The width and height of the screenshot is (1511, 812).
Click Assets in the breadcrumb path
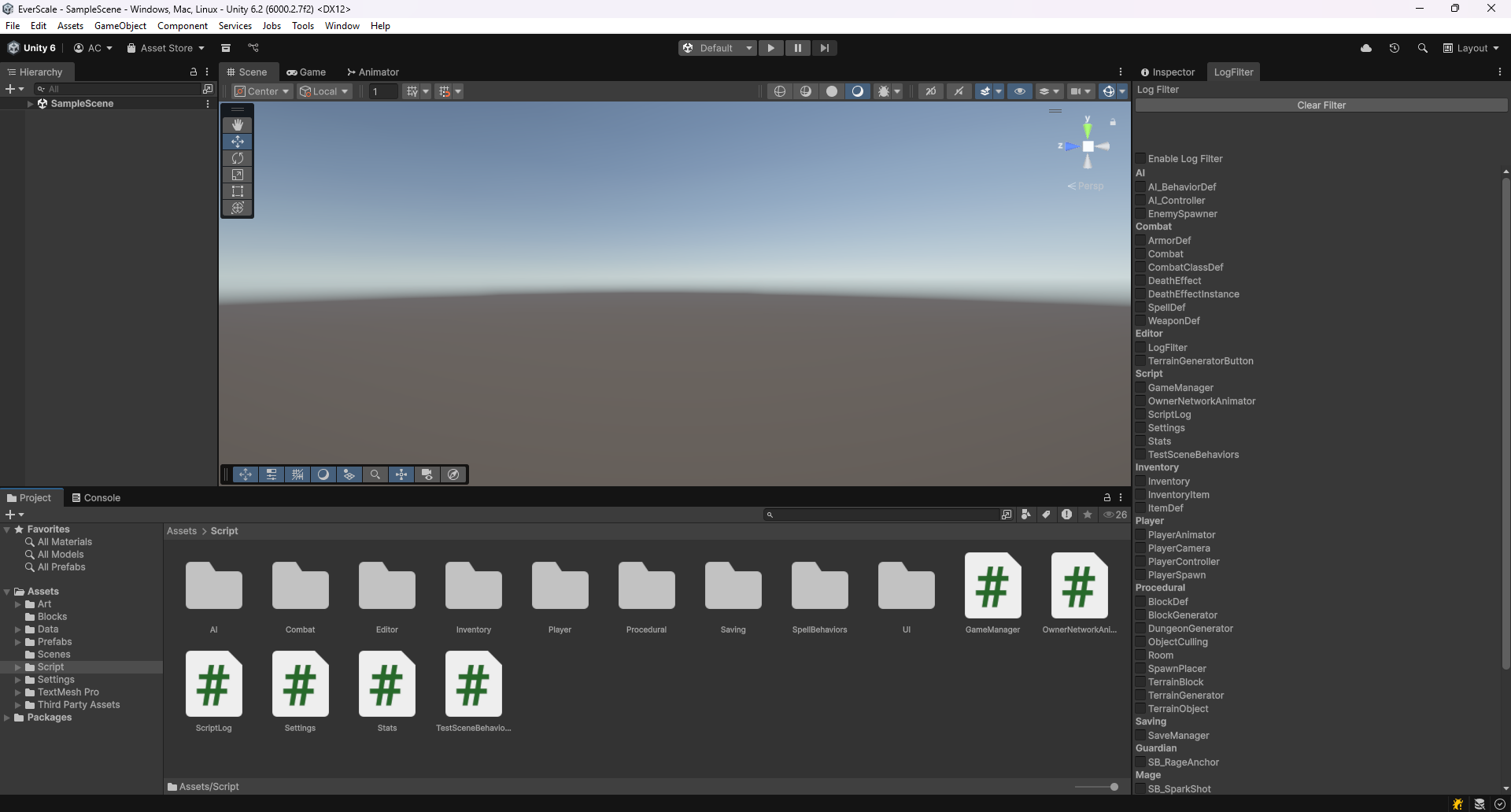(x=182, y=531)
